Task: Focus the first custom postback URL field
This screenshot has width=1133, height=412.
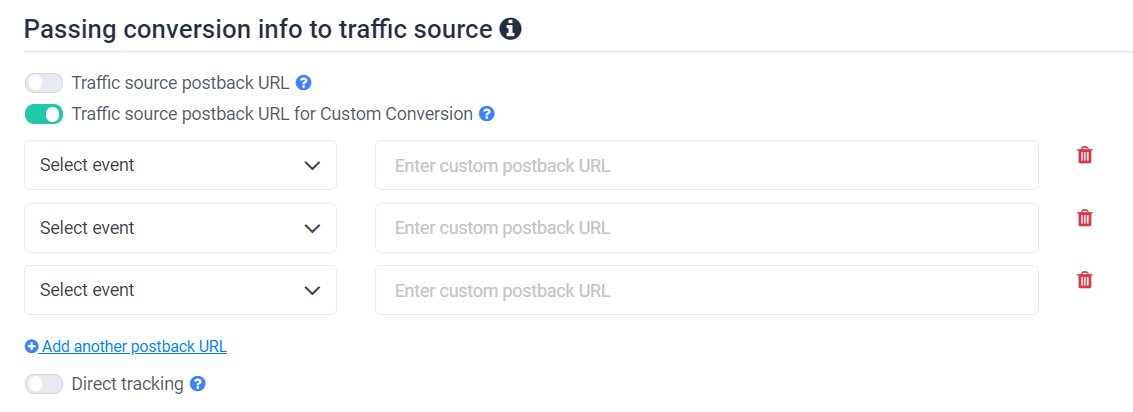Action: (x=706, y=165)
